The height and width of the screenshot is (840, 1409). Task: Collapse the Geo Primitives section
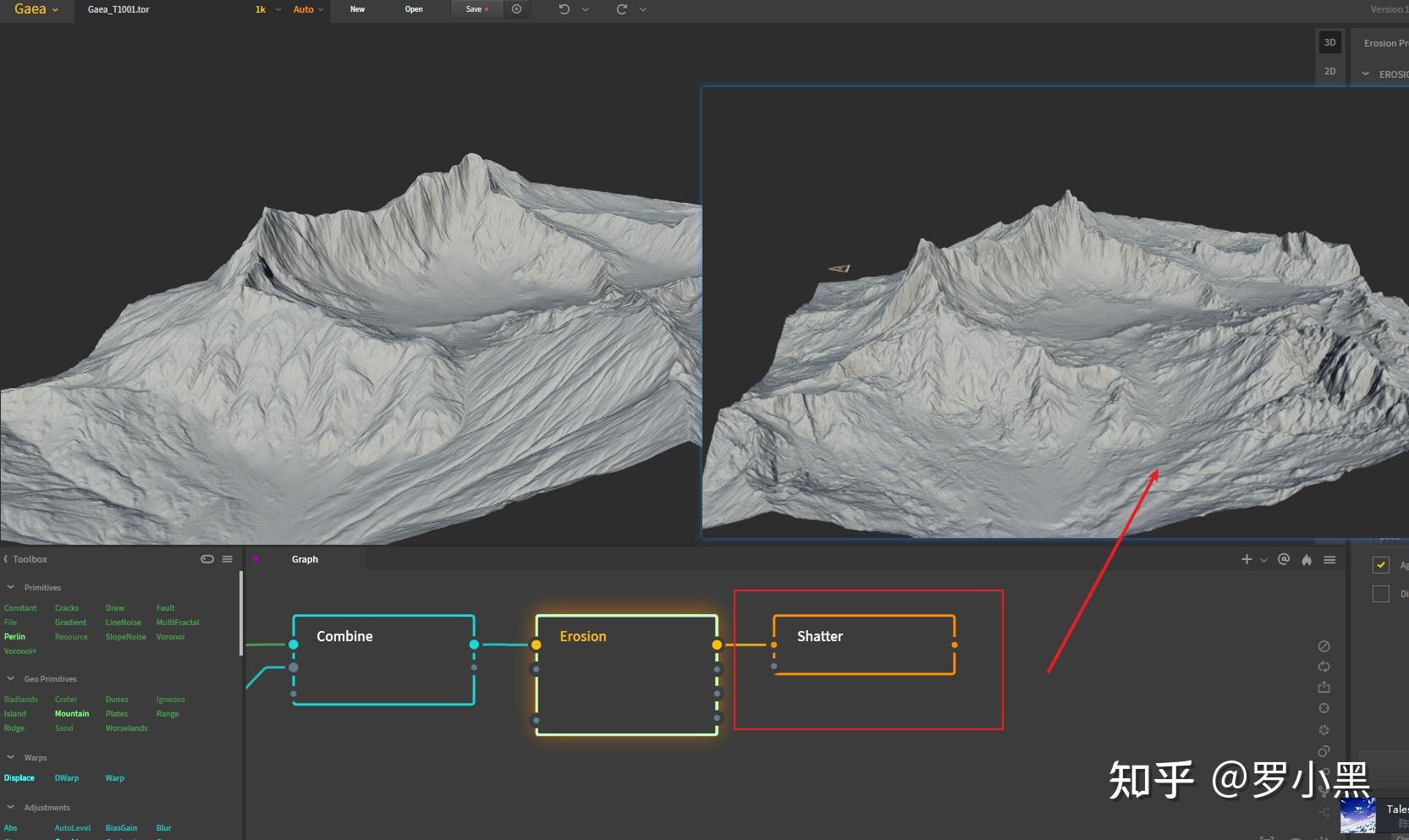[x=11, y=678]
